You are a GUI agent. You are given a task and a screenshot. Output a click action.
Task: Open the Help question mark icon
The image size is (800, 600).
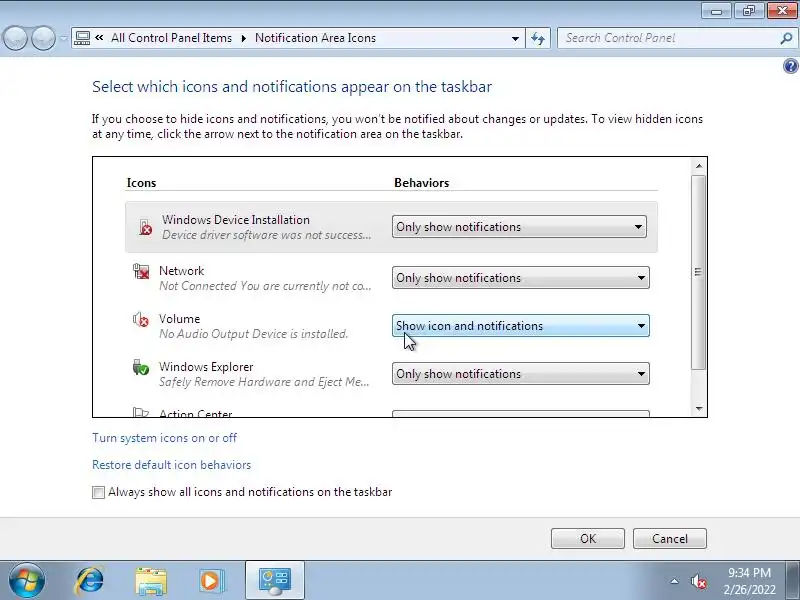[x=790, y=66]
